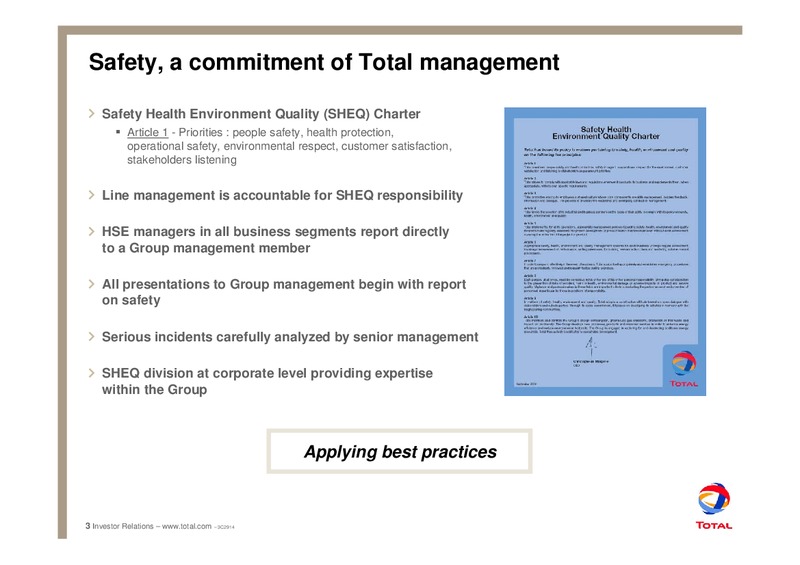The height and width of the screenshot is (565, 800).
Task: Click 'All presentations to Group management' bullet
Action: pyautogui.click(x=284, y=292)
